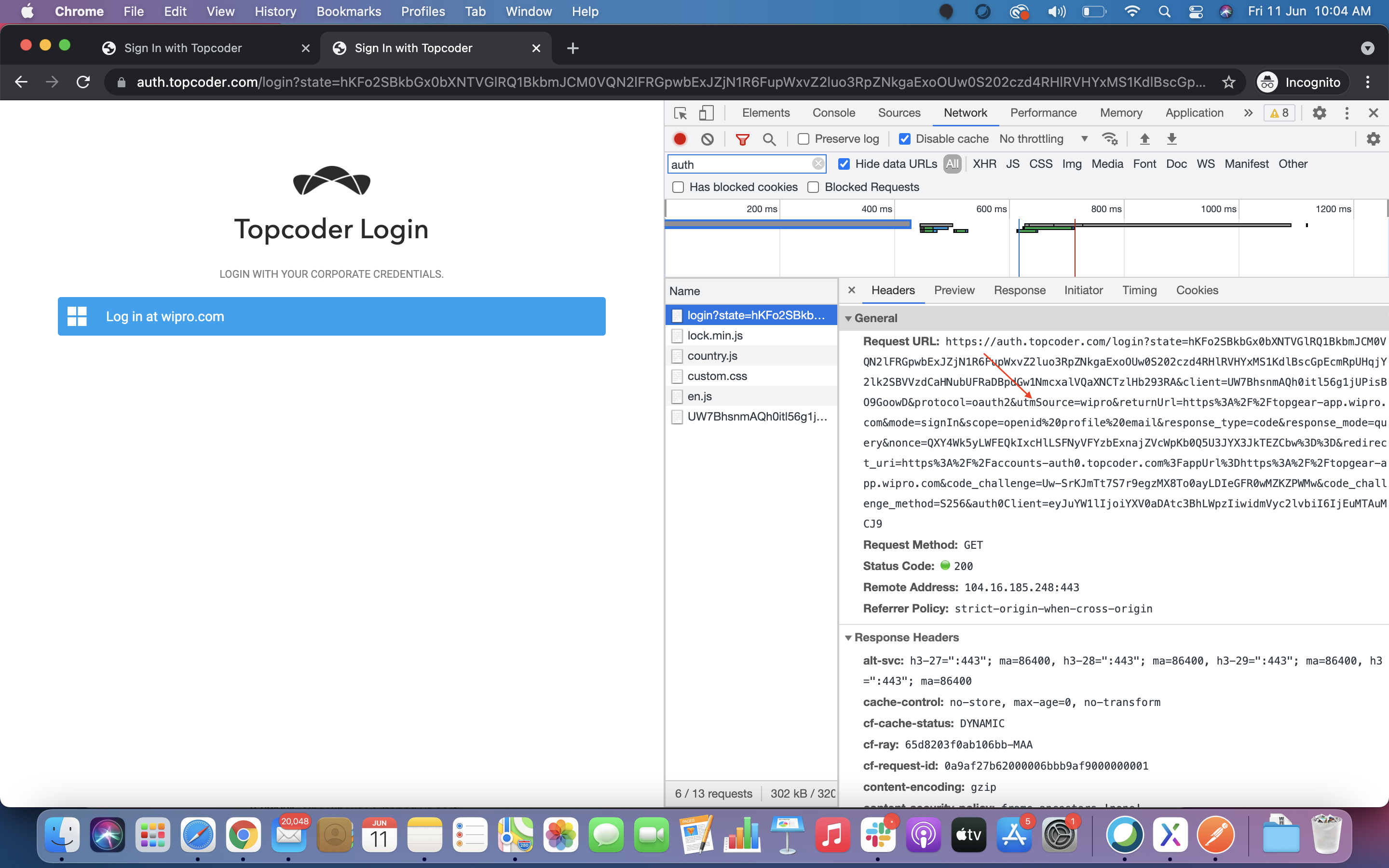This screenshot has width=1389, height=868.
Task: Import HAR with the upload arrow icon
Action: point(1144,139)
